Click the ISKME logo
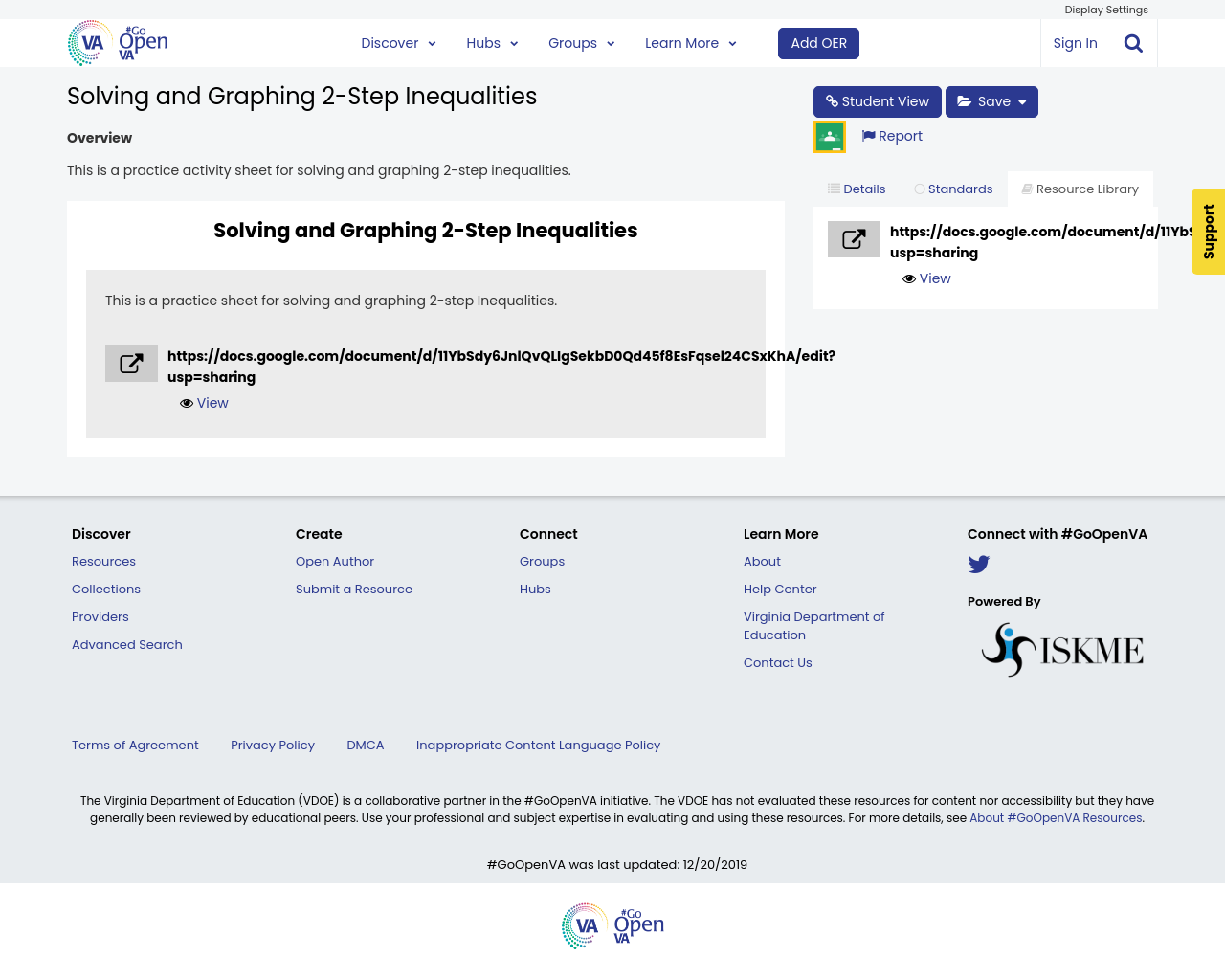The image size is (1225, 980). tap(1061, 650)
